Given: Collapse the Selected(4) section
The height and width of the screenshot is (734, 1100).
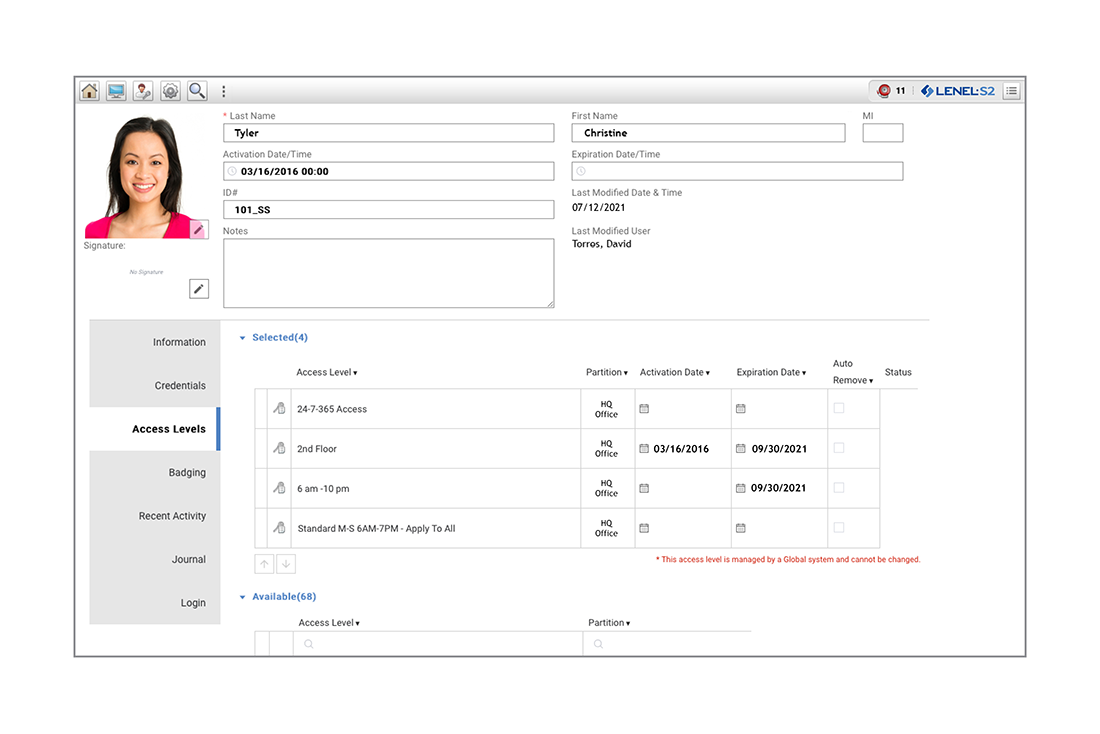Looking at the screenshot, I should click(x=274, y=338).
